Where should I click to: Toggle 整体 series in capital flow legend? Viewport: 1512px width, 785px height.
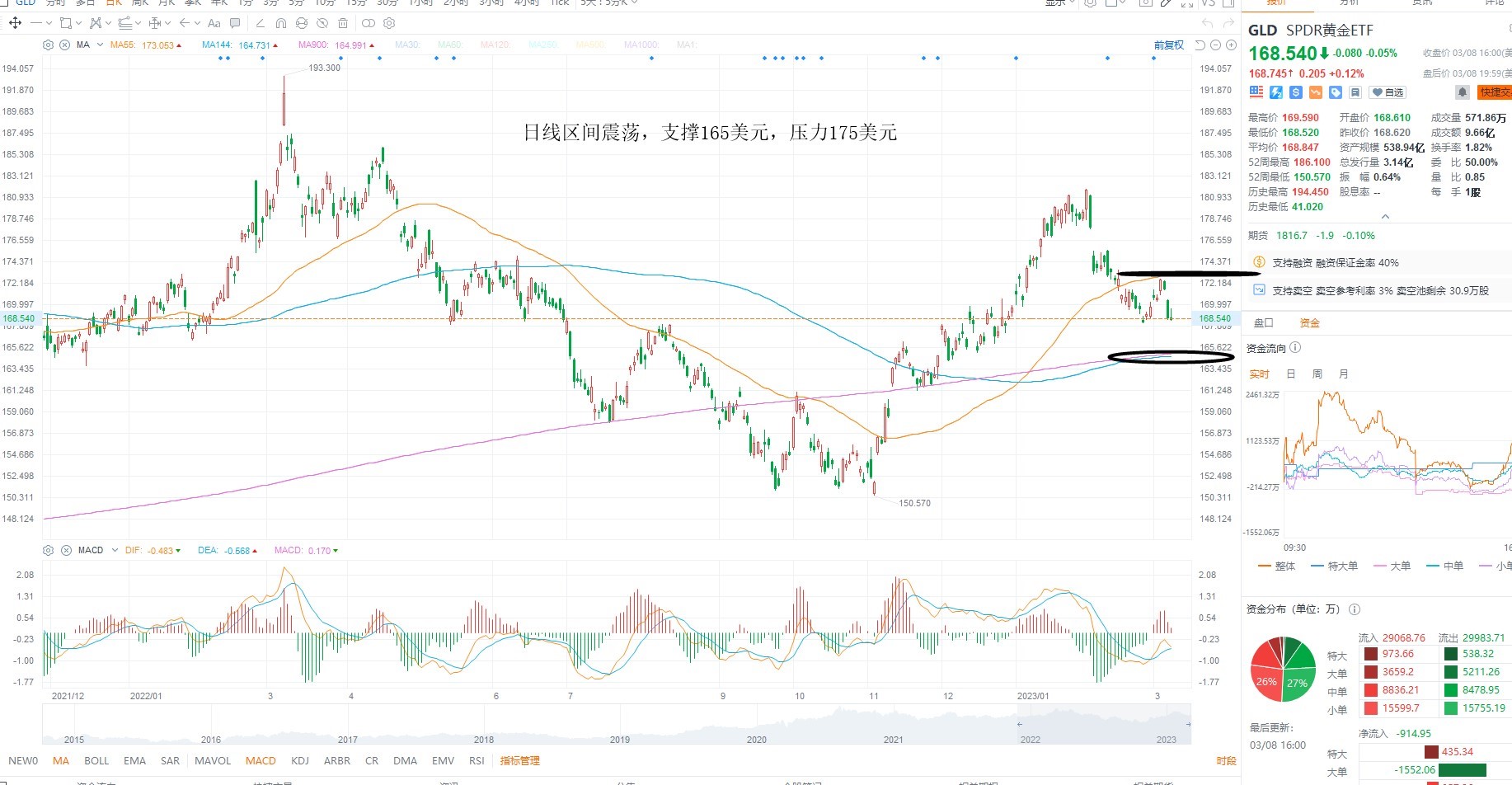(1277, 566)
